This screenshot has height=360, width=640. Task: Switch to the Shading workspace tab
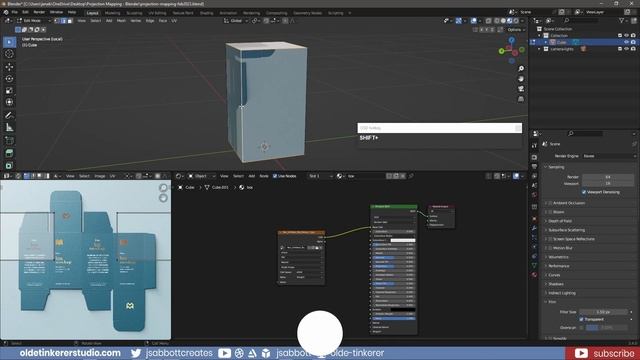click(207, 13)
